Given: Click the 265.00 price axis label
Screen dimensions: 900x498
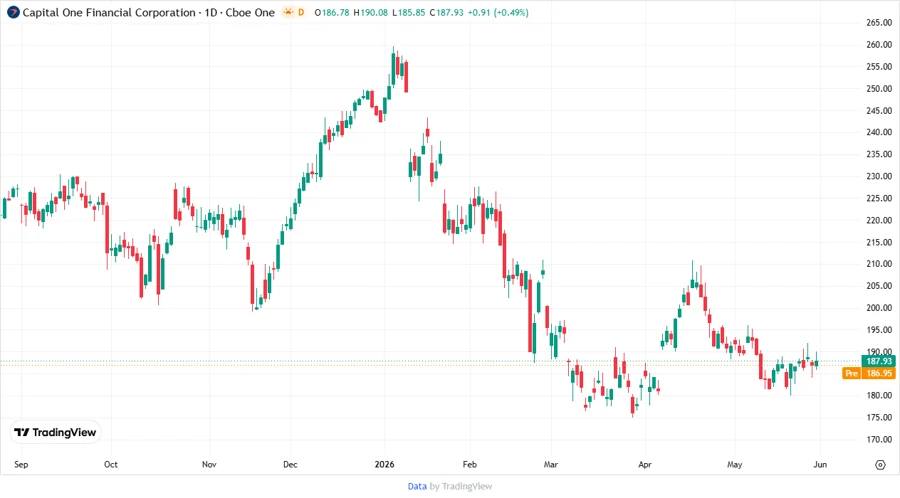Looking at the screenshot, I should (879, 22).
